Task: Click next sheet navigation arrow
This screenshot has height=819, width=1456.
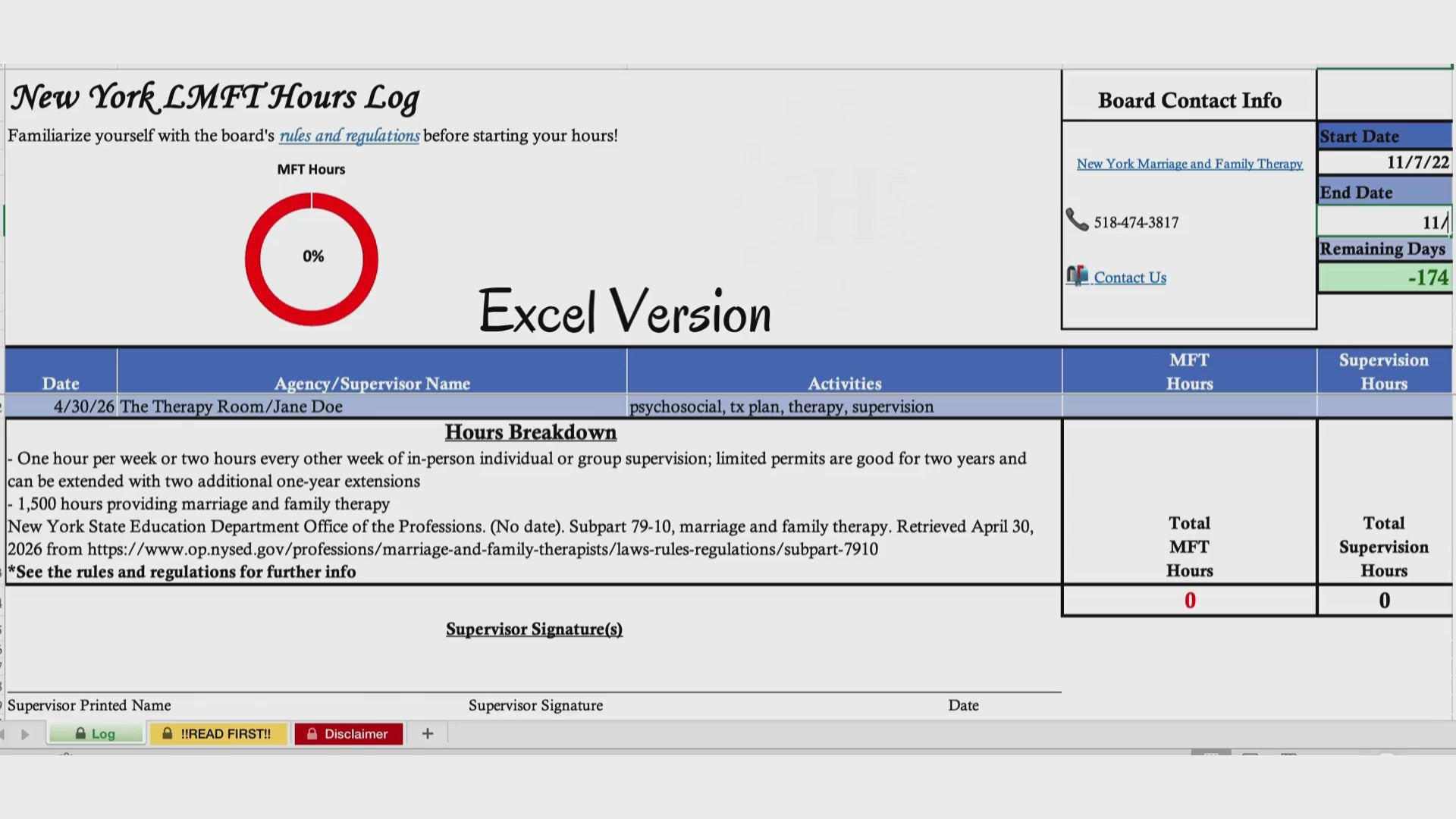Action: tap(25, 734)
